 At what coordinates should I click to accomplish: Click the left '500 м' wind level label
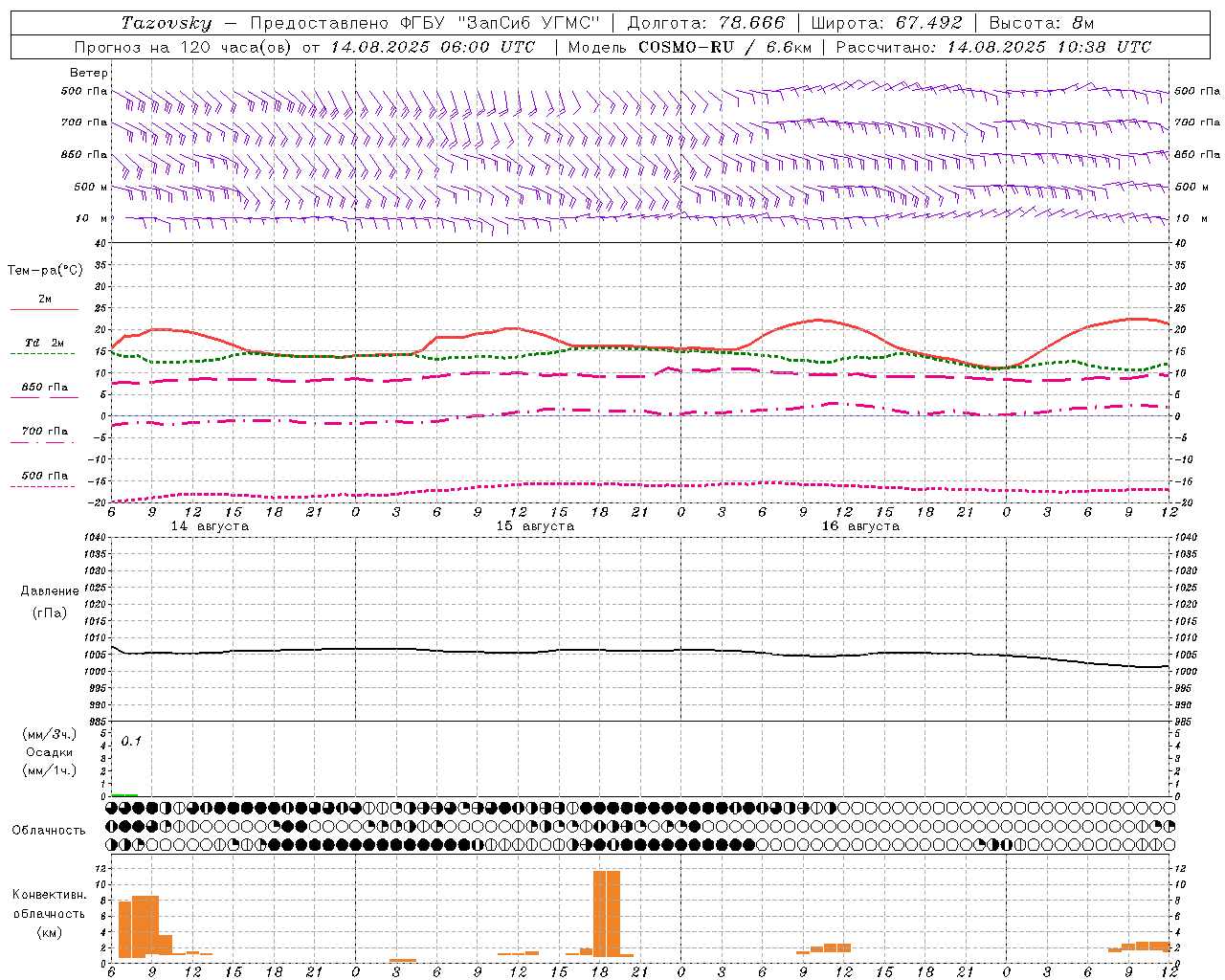91,187
